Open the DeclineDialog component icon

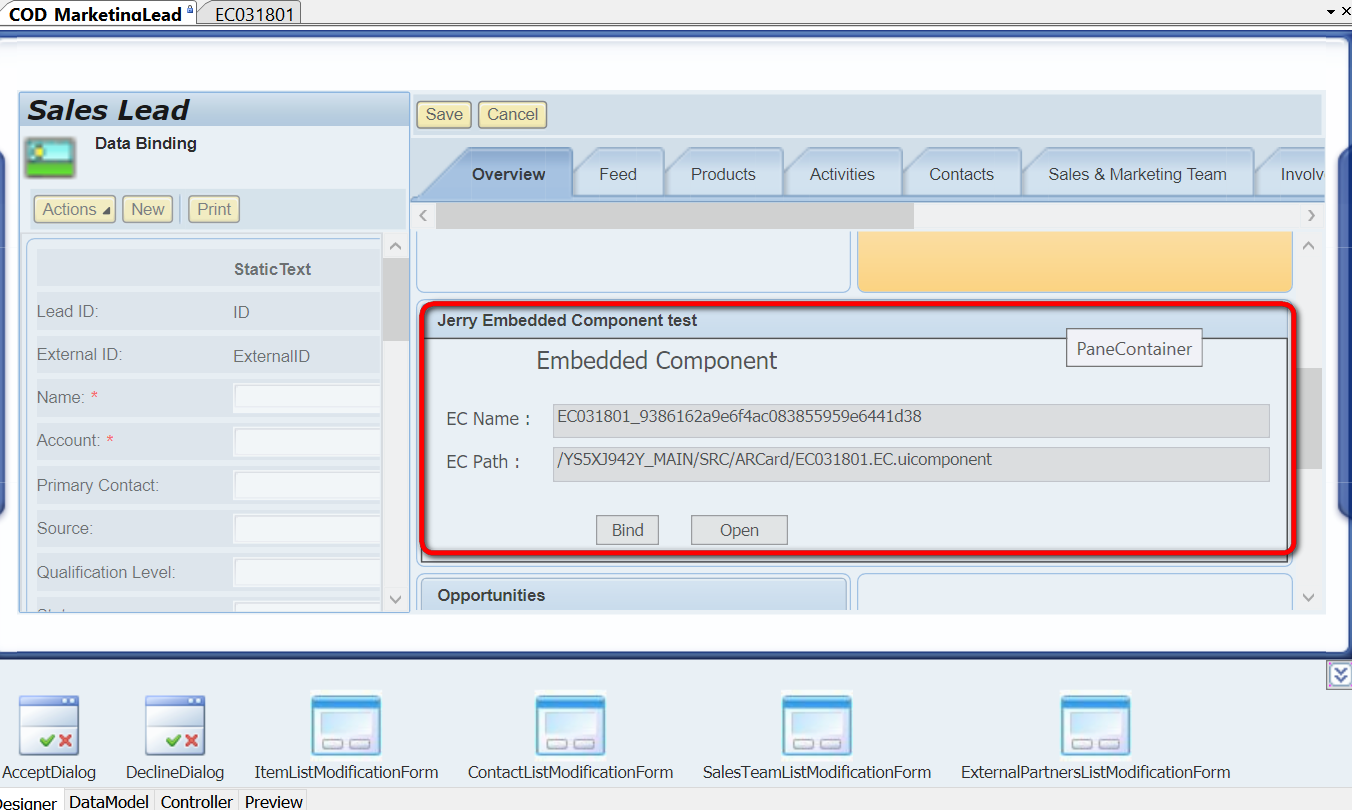(175, 725)
